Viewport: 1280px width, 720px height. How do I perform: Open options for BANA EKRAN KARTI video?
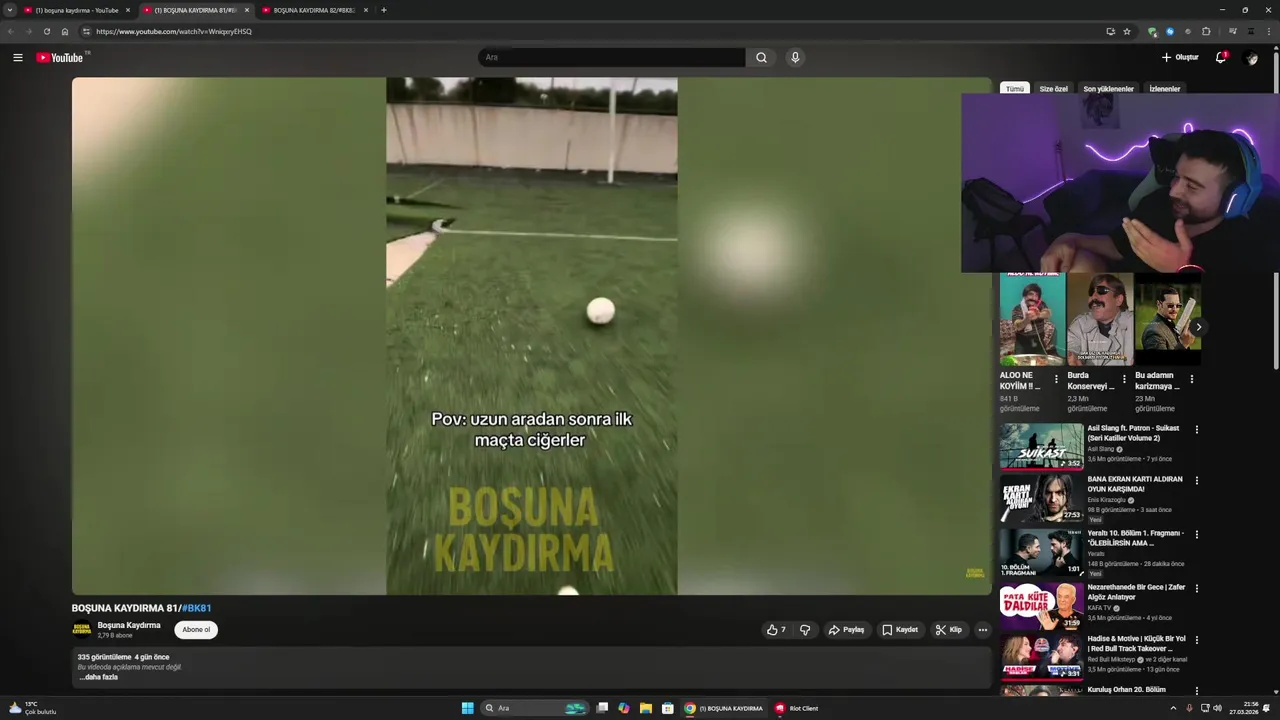tap(1196, 481)
